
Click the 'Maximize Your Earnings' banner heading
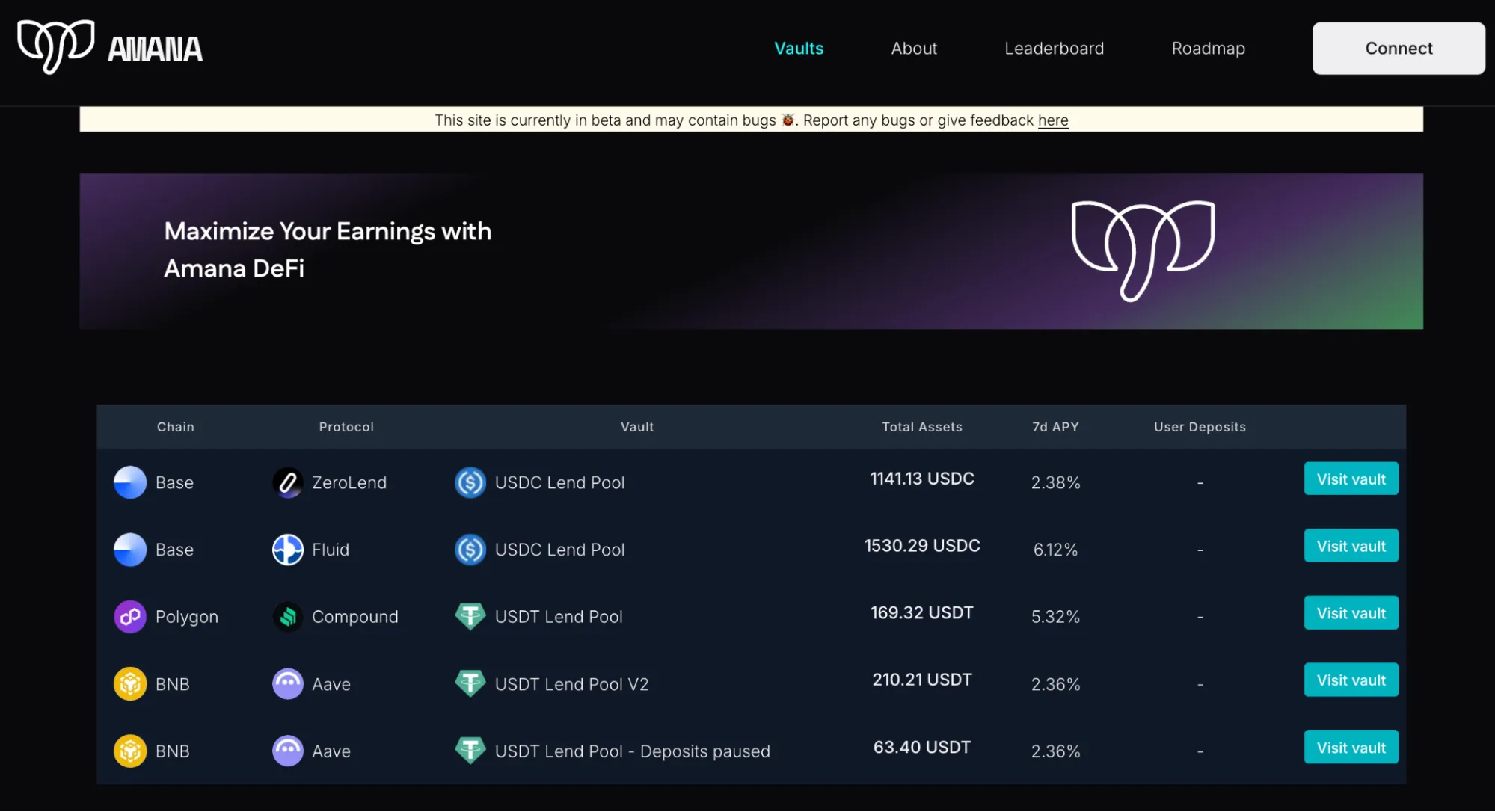tap(328, 250)
